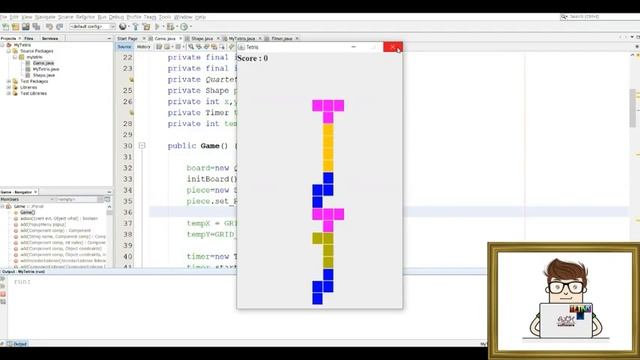Select MyTetris.java in the Projects tree
640x360 pixels.
(x=46, y=69)
